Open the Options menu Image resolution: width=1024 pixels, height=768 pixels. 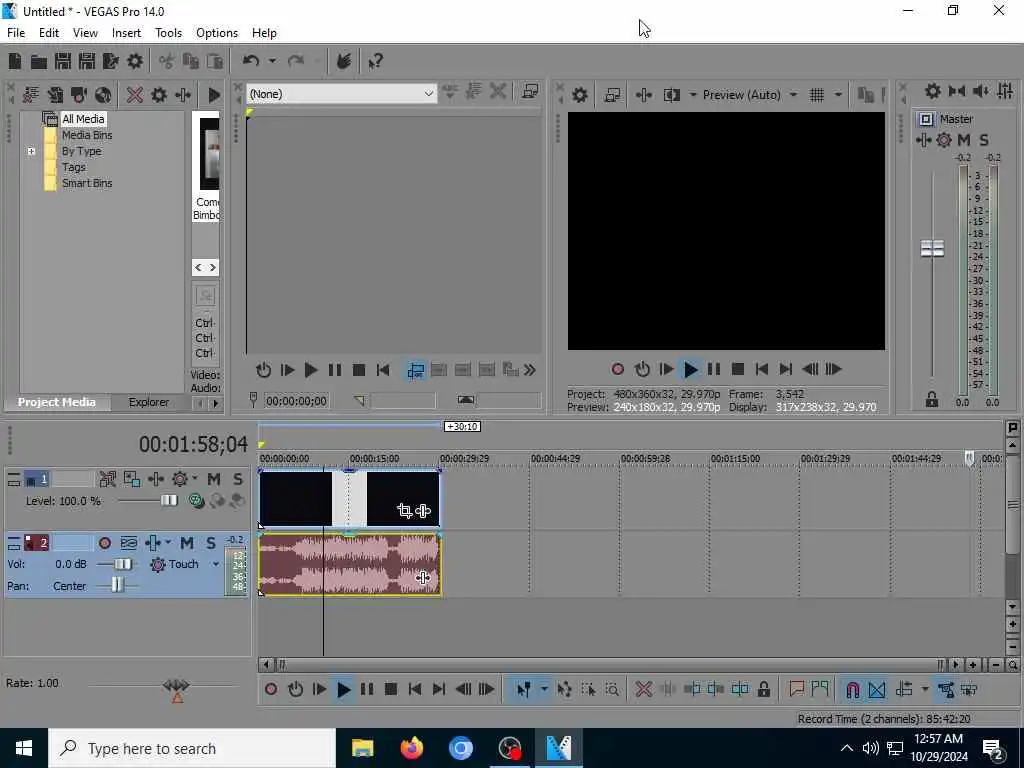click(x=217, y=33)
